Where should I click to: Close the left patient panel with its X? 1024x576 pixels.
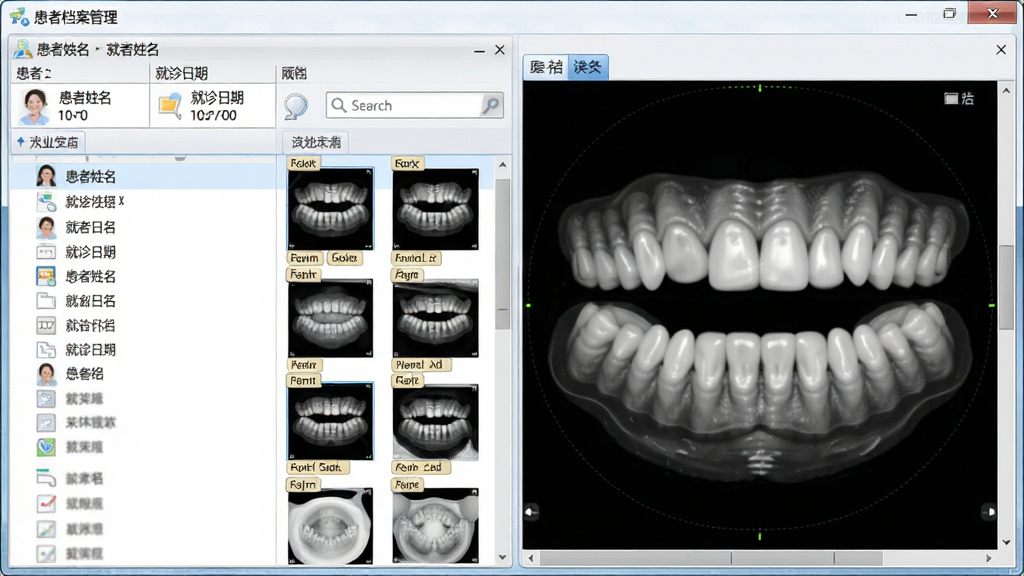(x=500, y=50)
